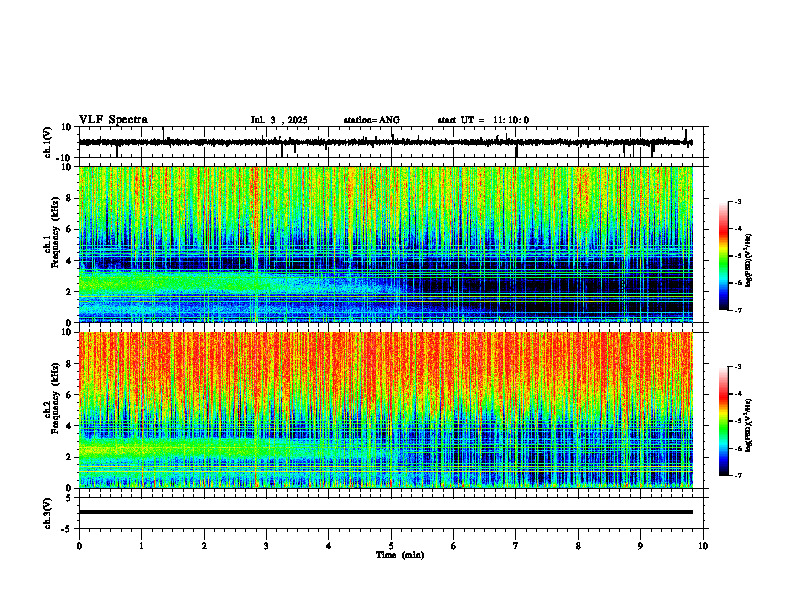Viewport: 792px width, 612px height.
Task: Click the time-axis tick label "0"
Action: click(x=79, y=546)
